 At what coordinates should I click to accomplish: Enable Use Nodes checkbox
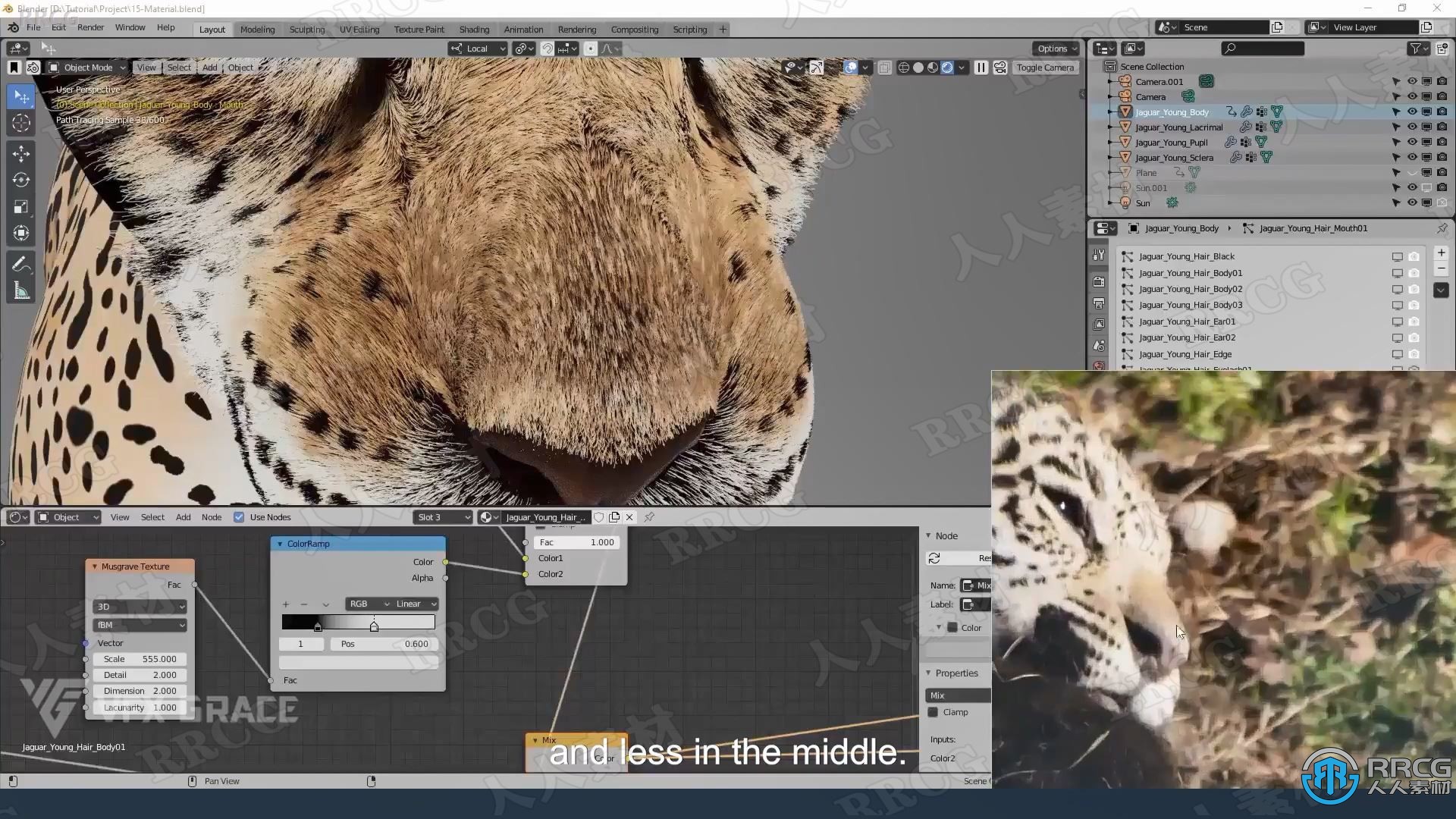click(237, 516)
